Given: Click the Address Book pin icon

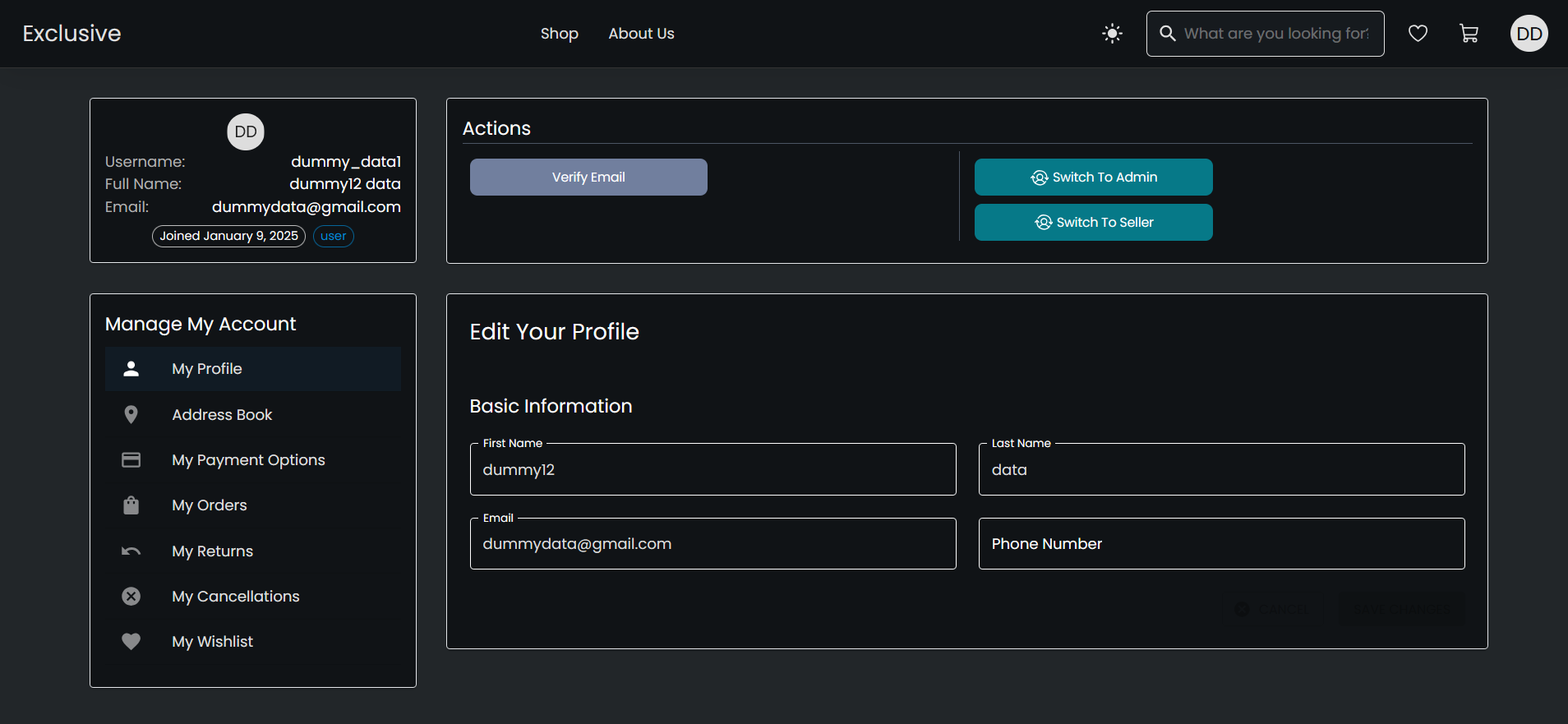Looking at the screenshot, I should click(131, 415).
